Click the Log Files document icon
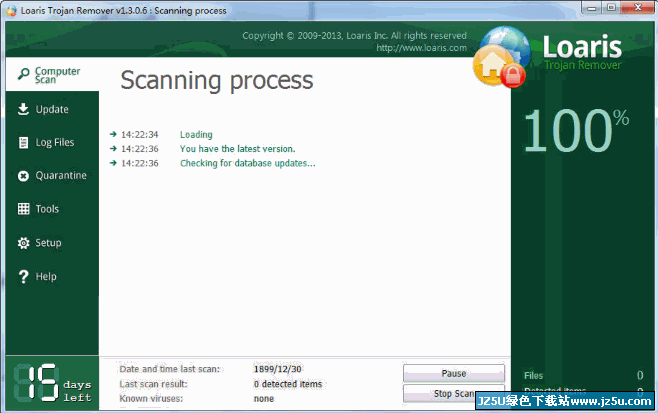The image size is (658, 413). 24,143
